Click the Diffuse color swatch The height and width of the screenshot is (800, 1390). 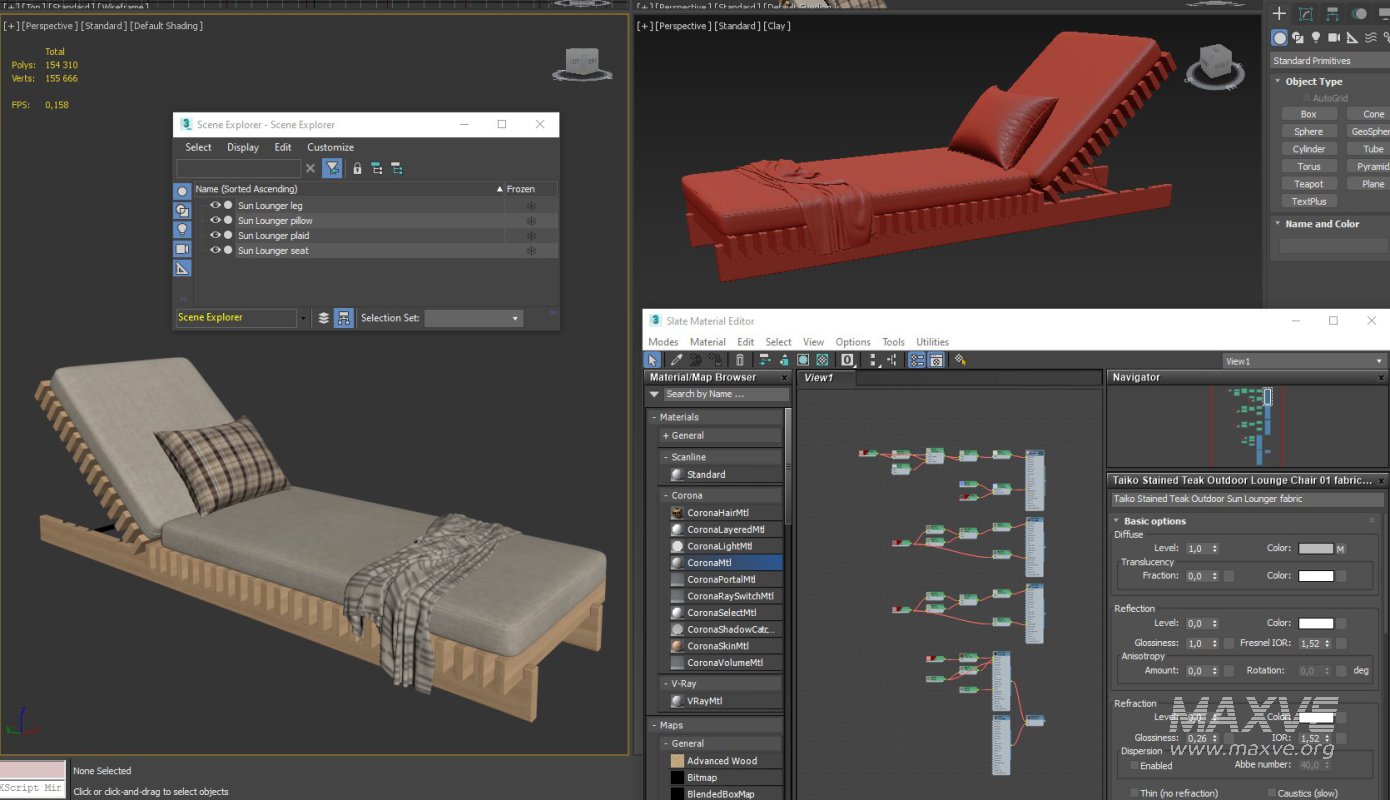point(1315,549)
